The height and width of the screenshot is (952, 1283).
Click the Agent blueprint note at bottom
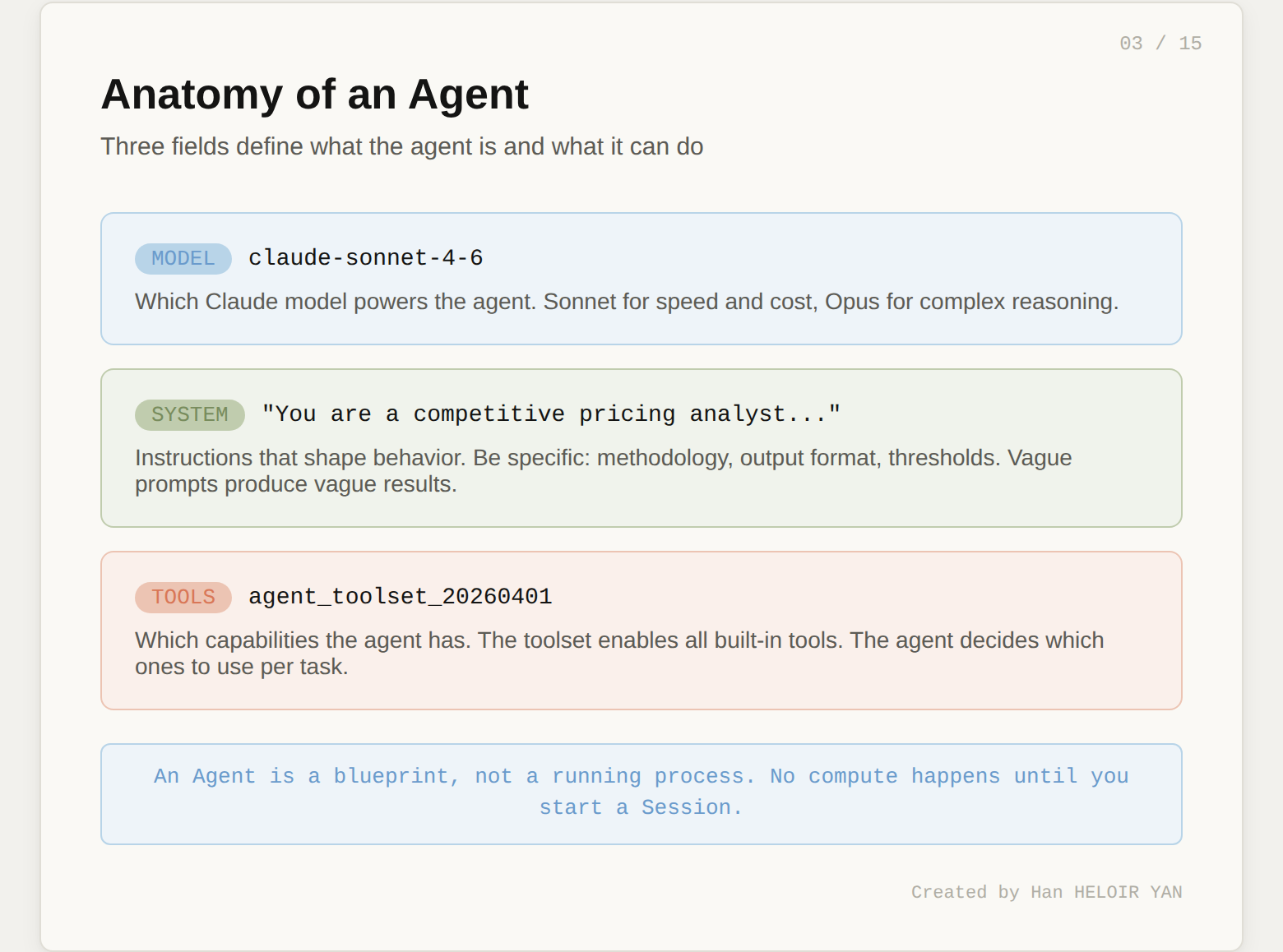tap(641, 792)
